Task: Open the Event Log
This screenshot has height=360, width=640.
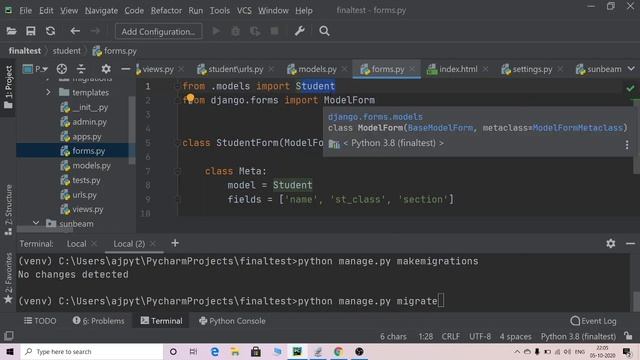Action: coord(593,321)
